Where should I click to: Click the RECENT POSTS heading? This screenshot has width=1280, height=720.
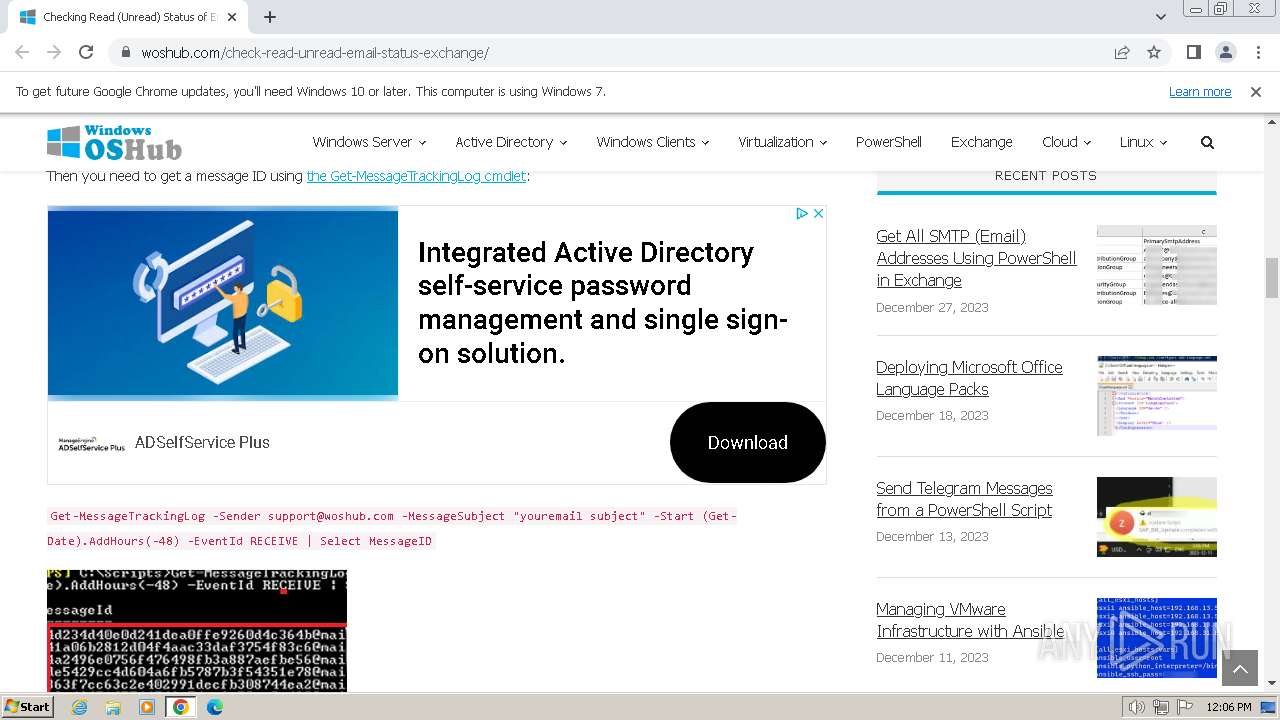(x=1046, y=175)
